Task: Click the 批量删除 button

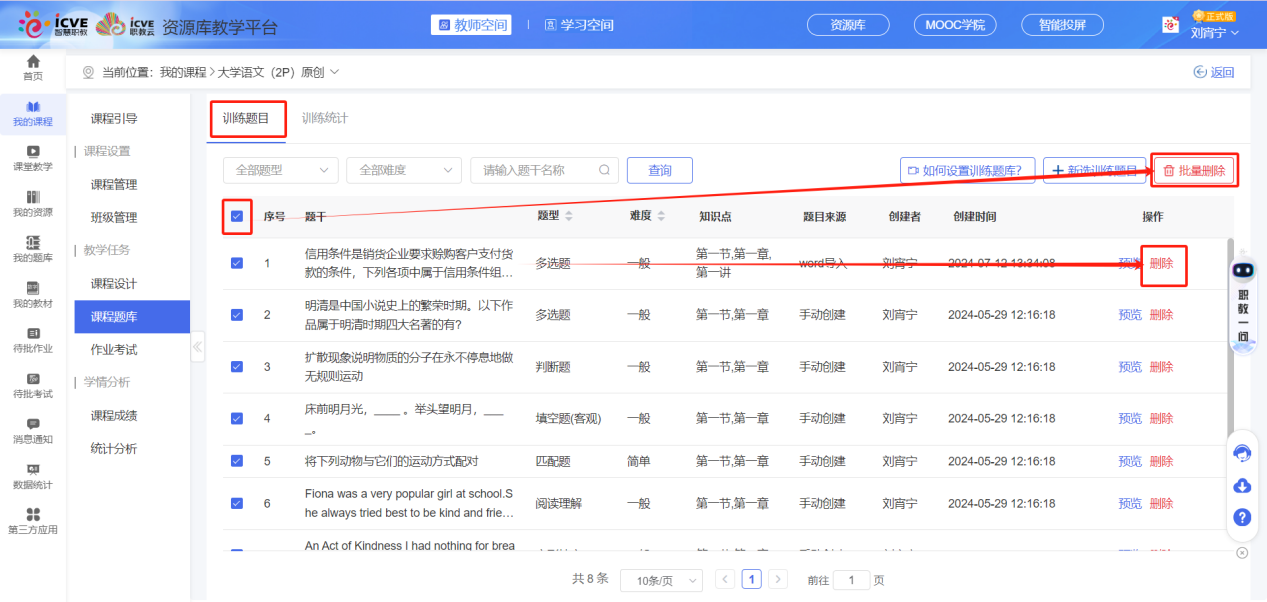Action: coord(1194,171)
